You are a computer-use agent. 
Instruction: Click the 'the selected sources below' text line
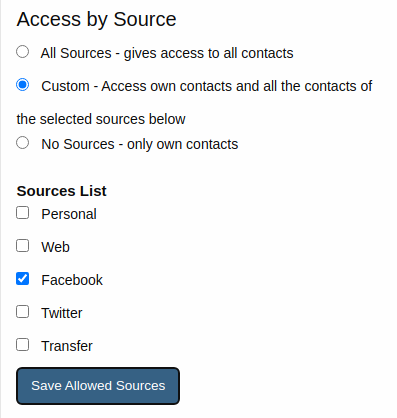[x=101, y=119]
